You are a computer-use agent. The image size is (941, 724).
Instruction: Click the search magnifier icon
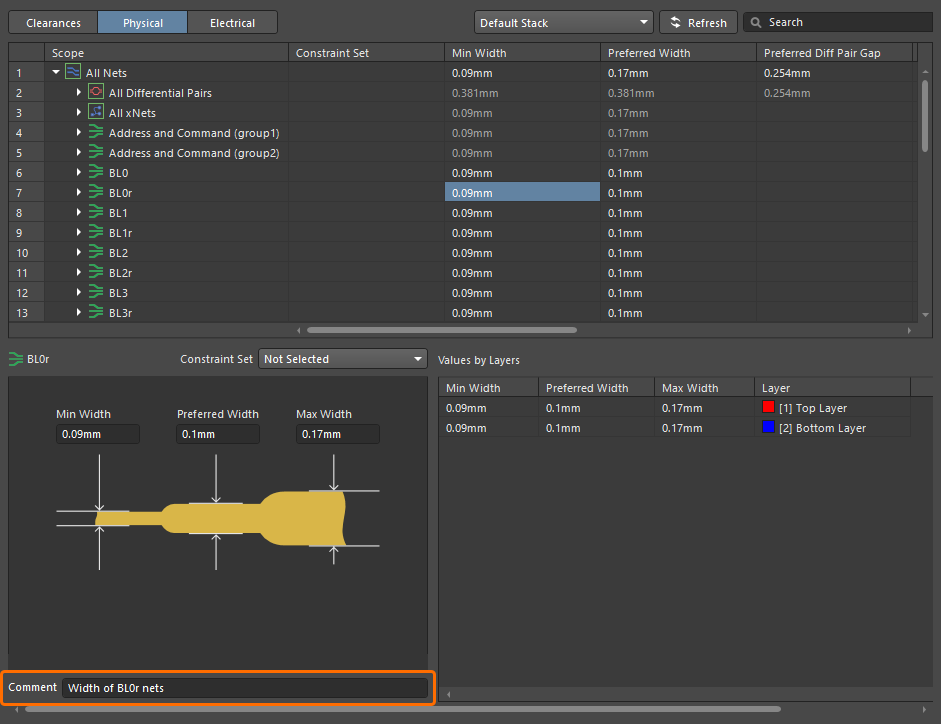click(756, 22)
